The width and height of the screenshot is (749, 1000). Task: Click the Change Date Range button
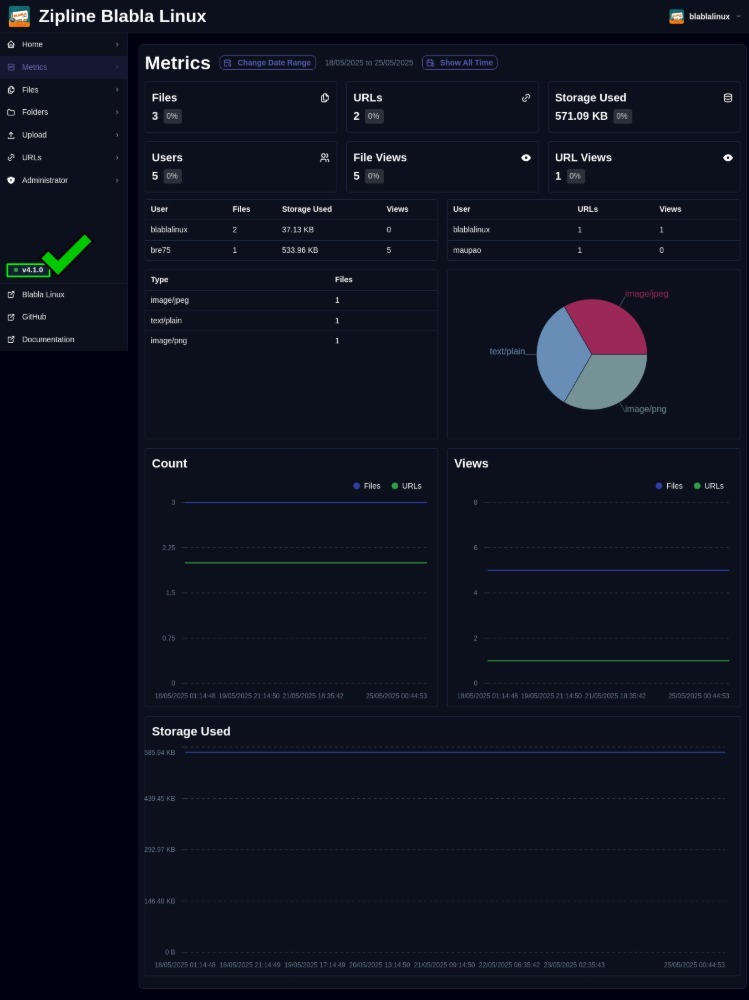coord(267,63)
